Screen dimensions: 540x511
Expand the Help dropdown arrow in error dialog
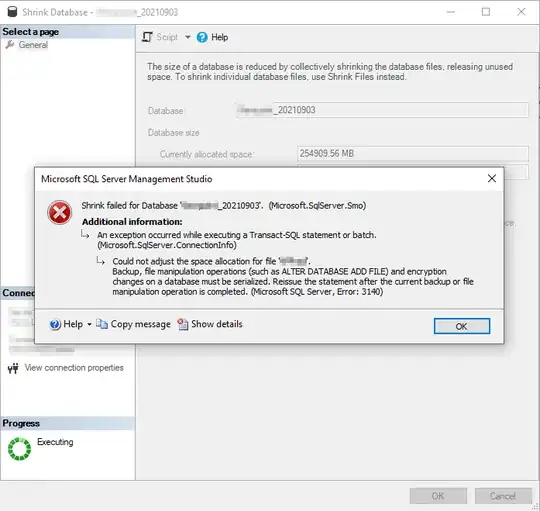[x=89, y=324]
